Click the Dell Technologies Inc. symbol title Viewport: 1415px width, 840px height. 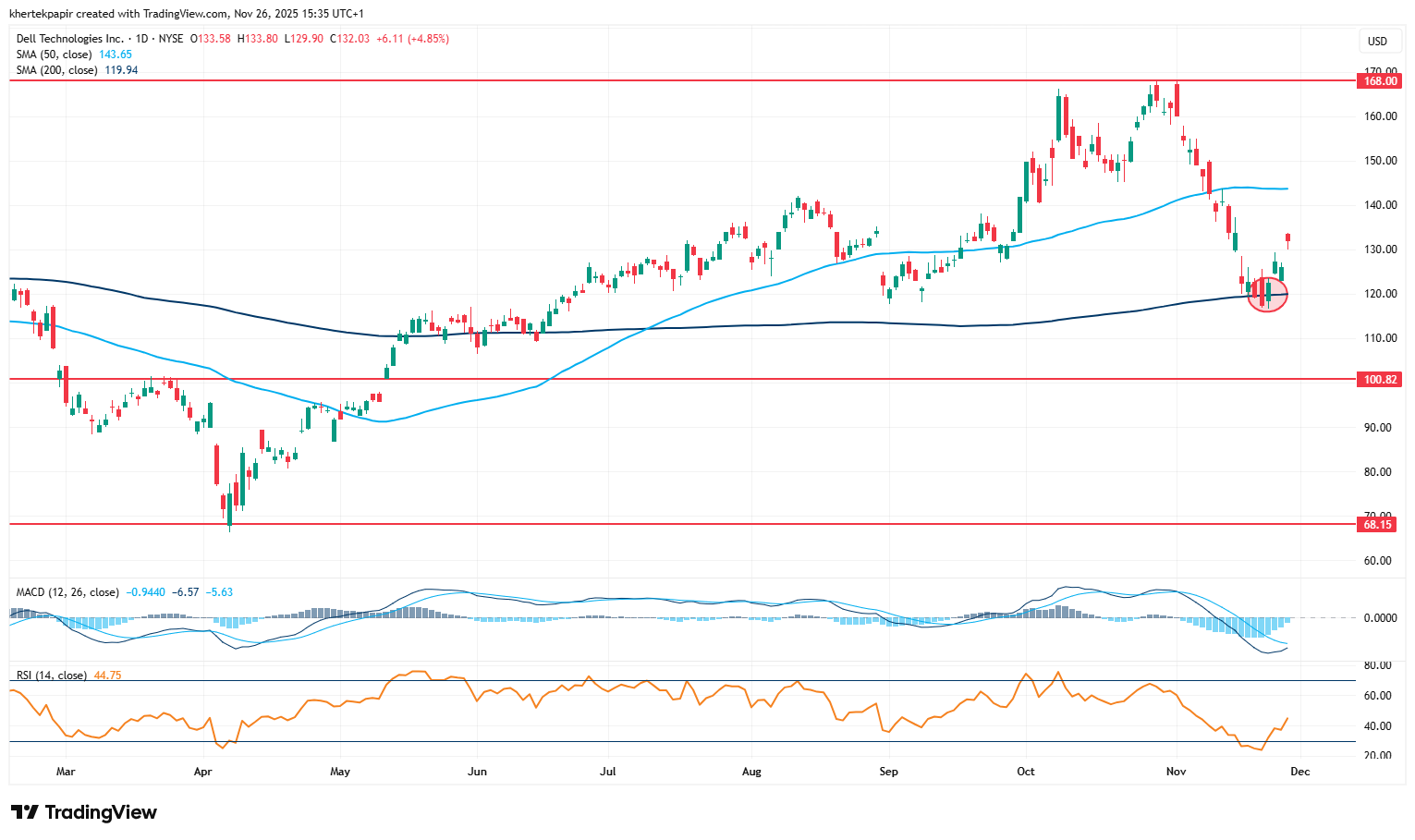70,39
